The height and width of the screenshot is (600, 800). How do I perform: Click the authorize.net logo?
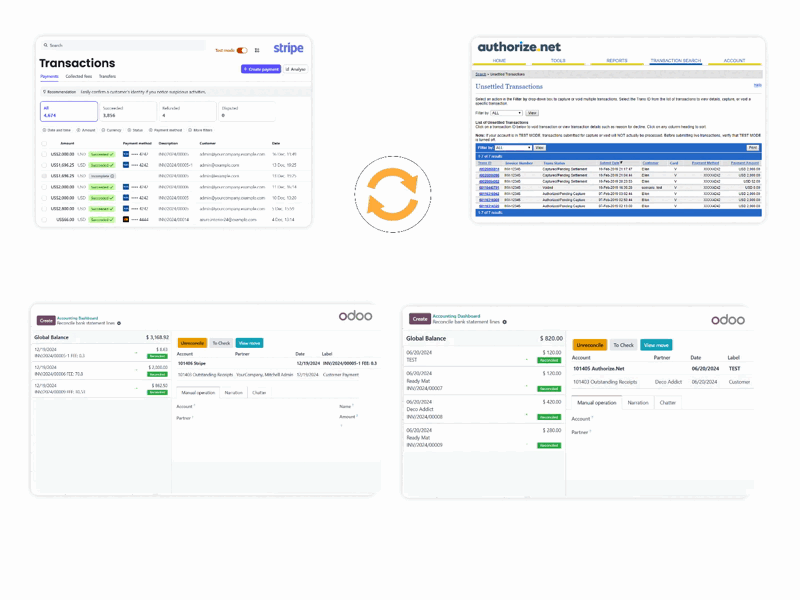[519, 47]
